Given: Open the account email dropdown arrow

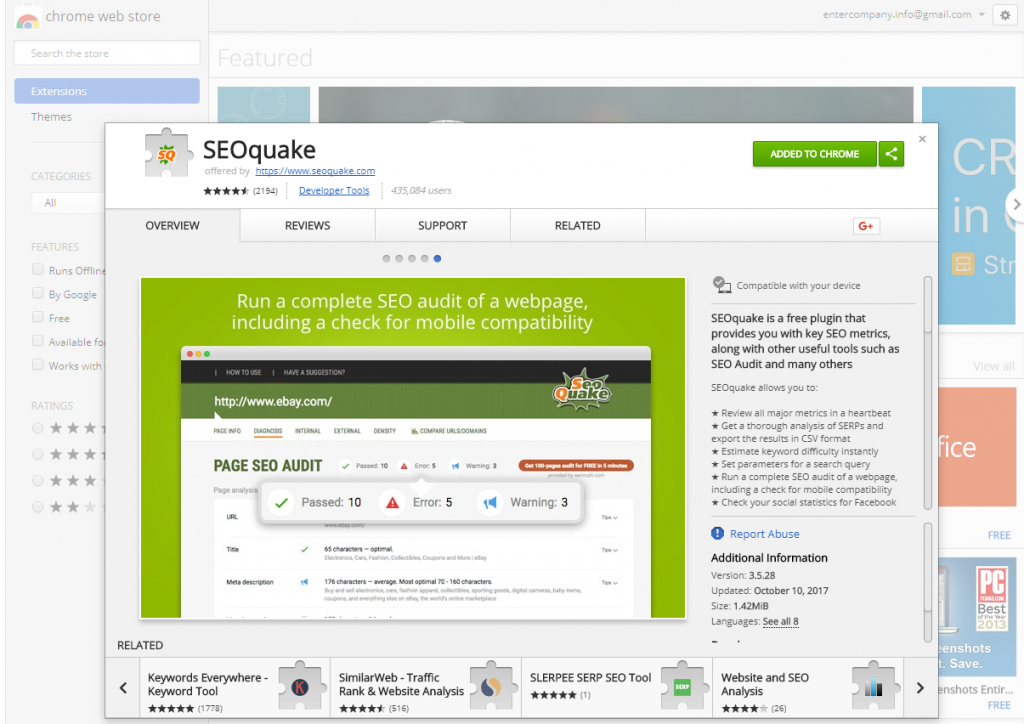Looking at the screenshot, I should 981,14.
